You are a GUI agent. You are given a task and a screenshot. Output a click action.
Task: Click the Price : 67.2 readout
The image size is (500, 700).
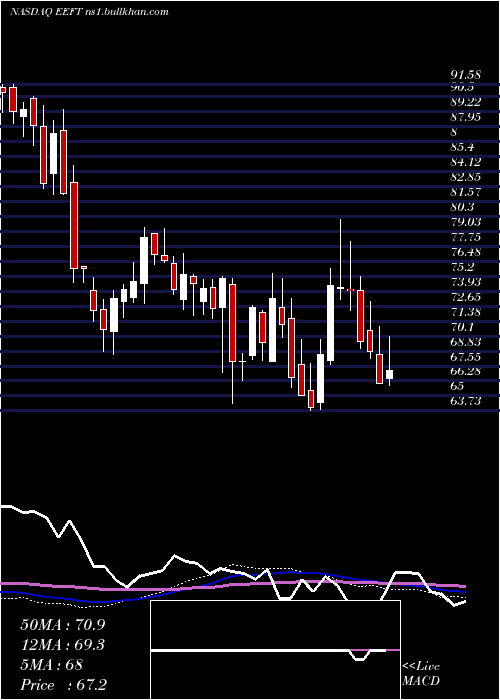click(63, 685)
